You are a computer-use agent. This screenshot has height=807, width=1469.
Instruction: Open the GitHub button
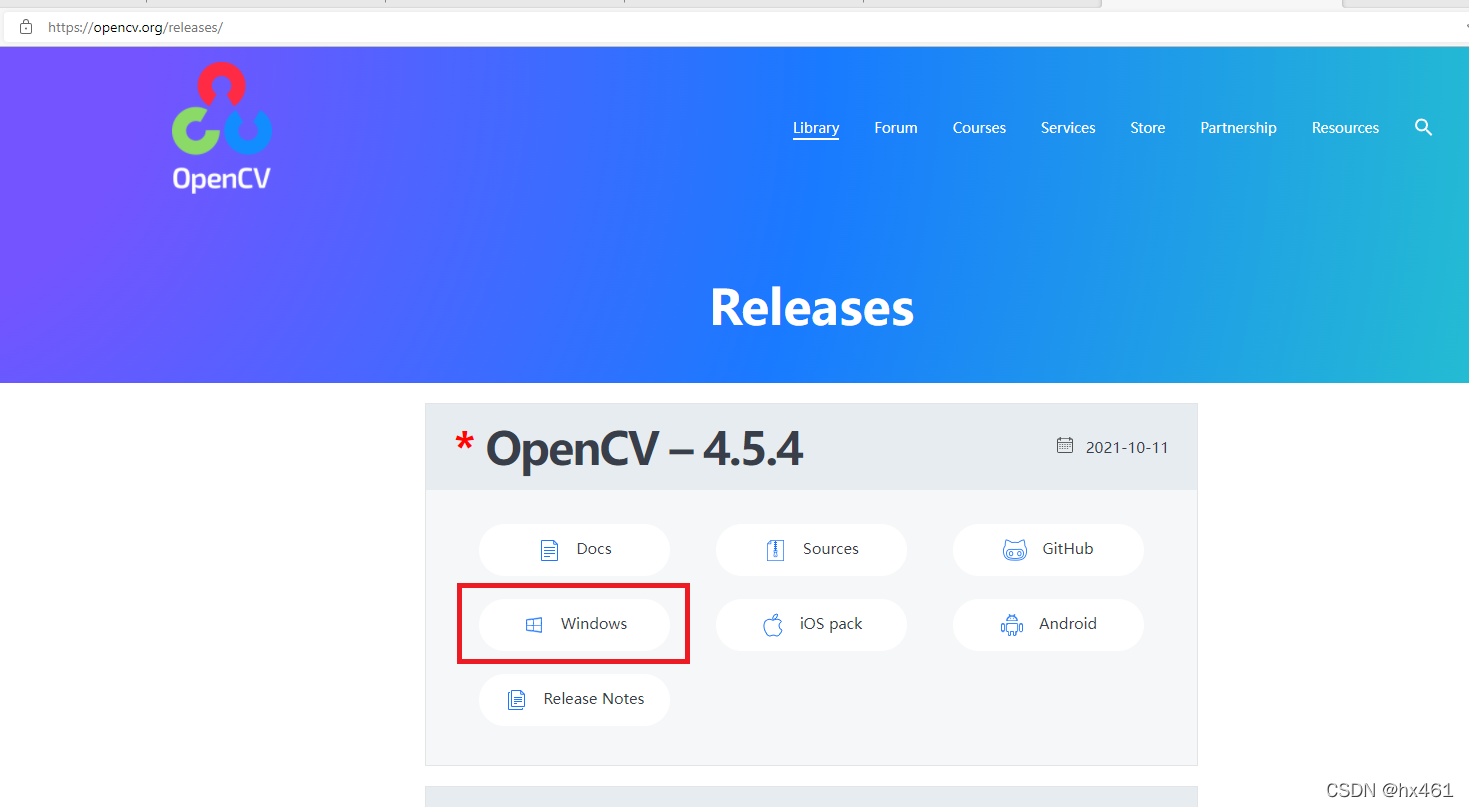pos(1048,549)
